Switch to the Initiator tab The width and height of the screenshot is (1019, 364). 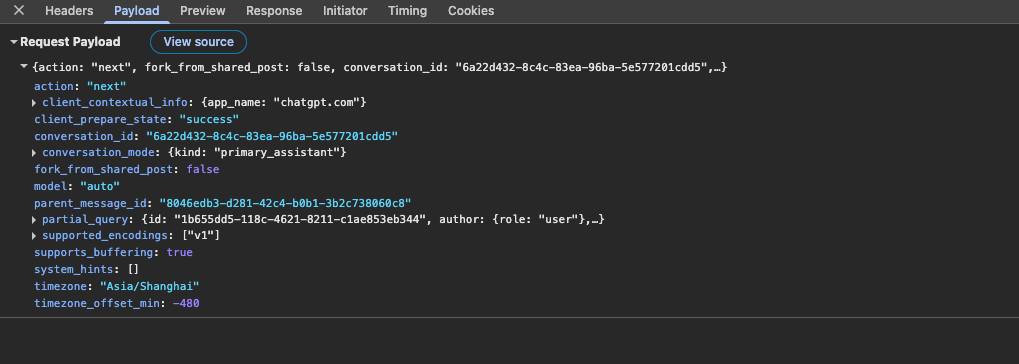345,11
